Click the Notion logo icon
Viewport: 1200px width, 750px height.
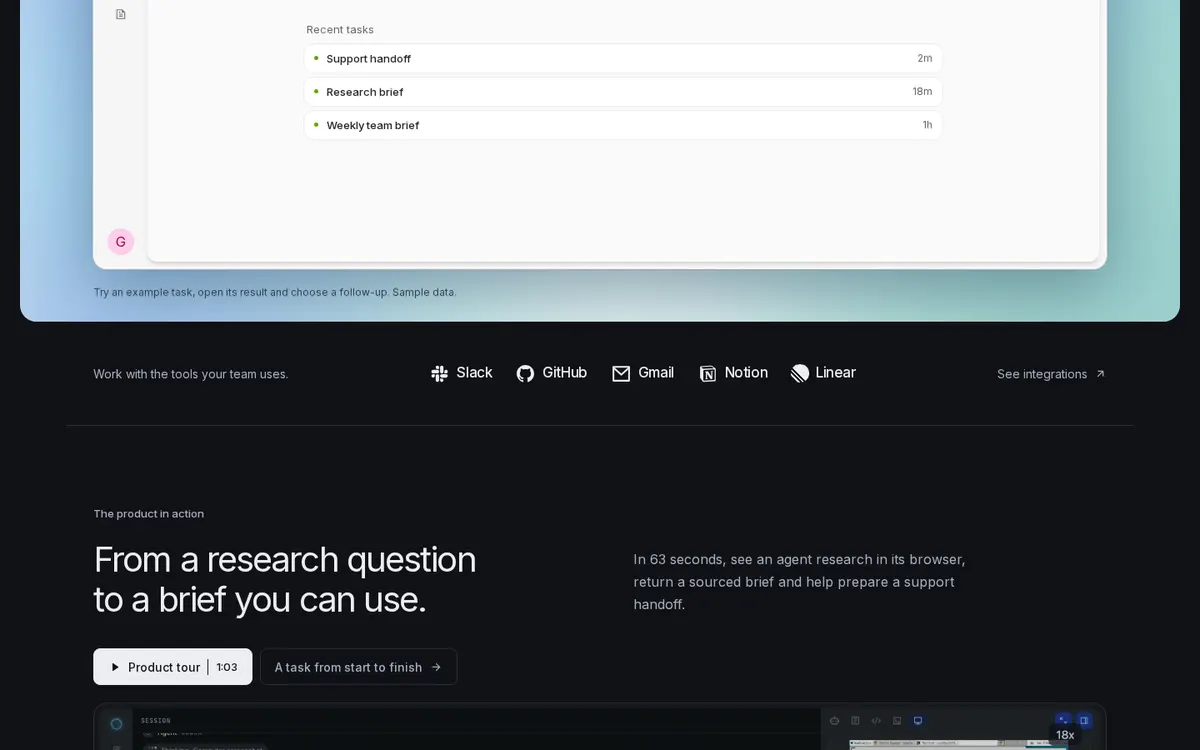[708, 373]
